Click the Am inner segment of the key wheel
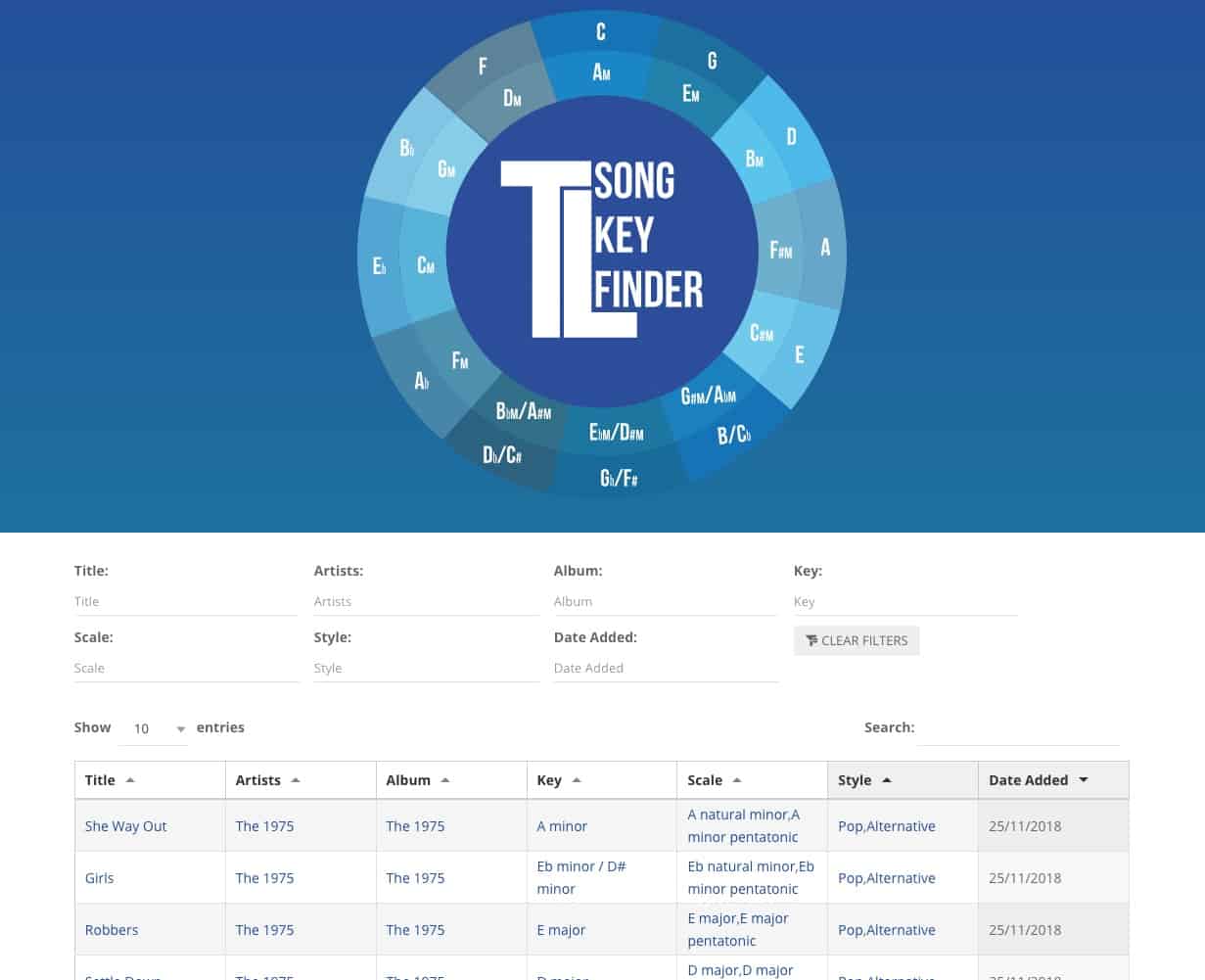This screenshot has width=1205, height=980. coord(601,72)
